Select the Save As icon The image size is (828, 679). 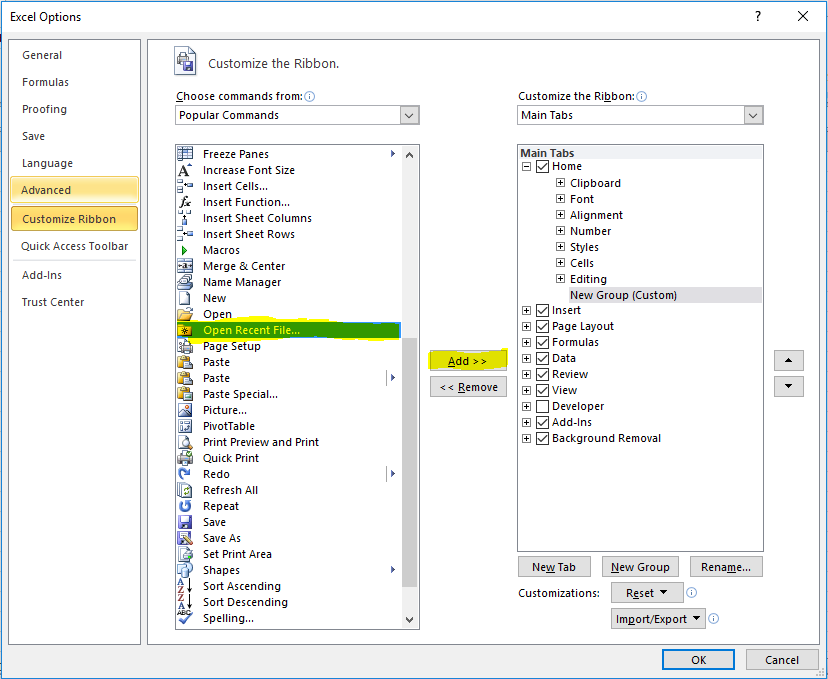tap(185, 538)
